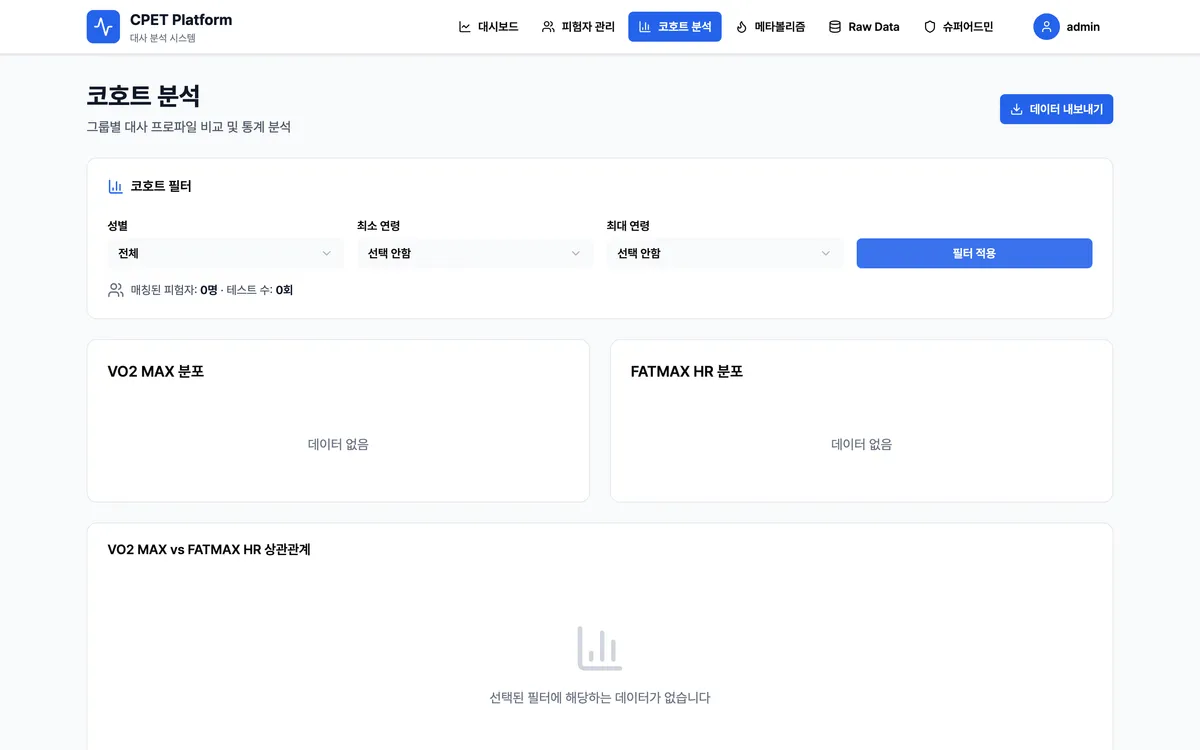The width and height of the screenshot is (1200, 750).
Task: Expand the 최소 연령 dropdown
Action: [x=474, y=254]
